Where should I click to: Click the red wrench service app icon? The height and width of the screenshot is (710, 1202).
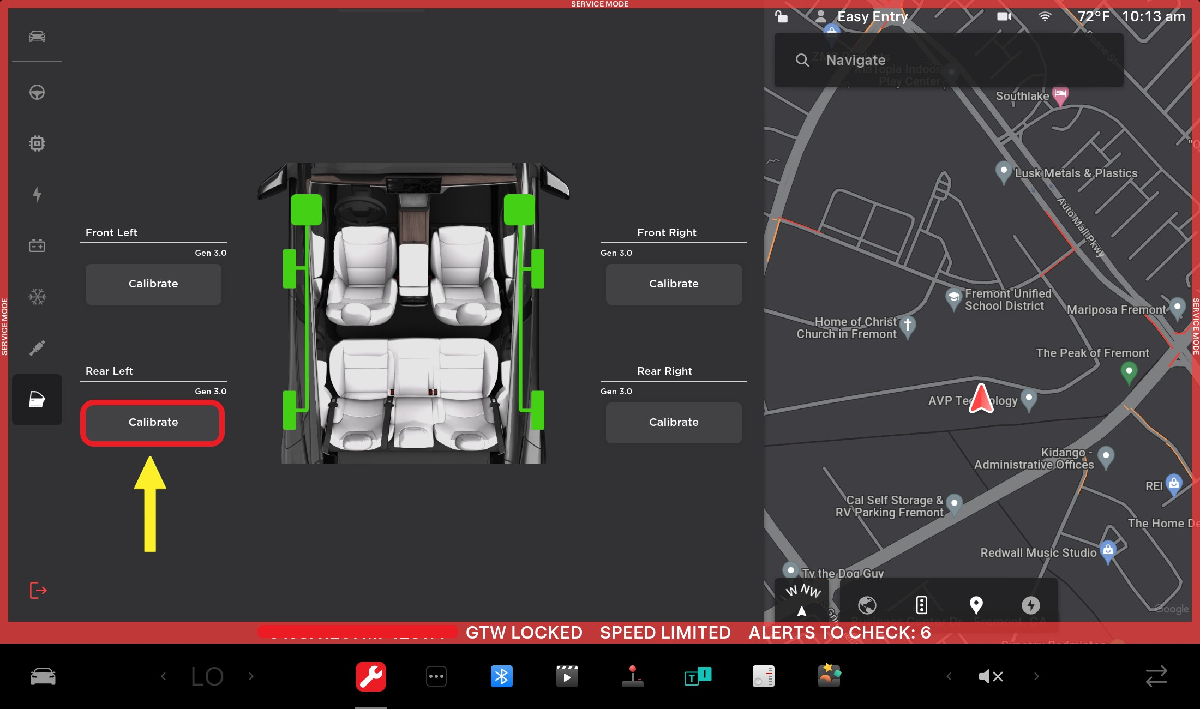tap(371, 677)
